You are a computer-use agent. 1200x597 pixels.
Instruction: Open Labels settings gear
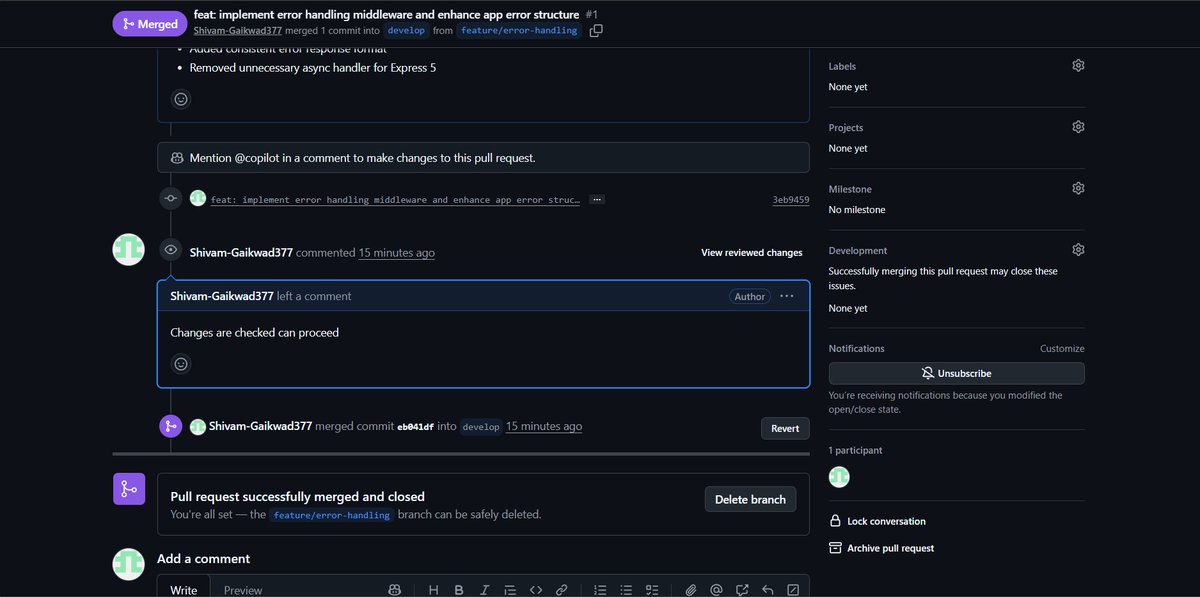click(1078, 65)
